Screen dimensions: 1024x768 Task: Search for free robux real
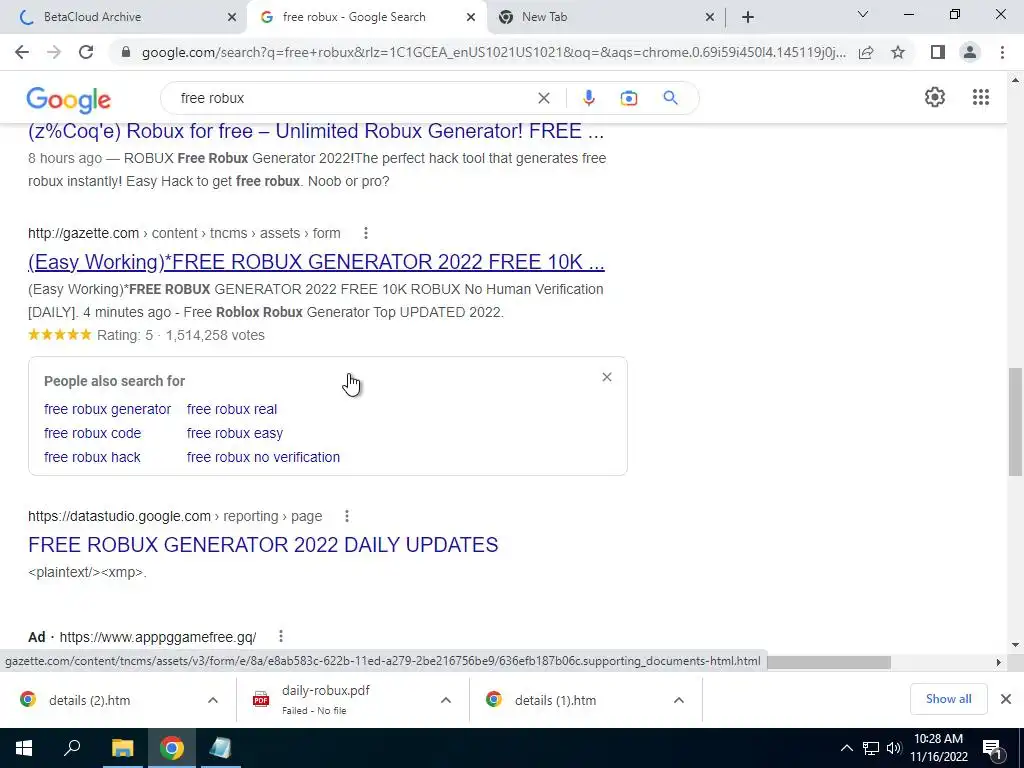pos(232,409)
